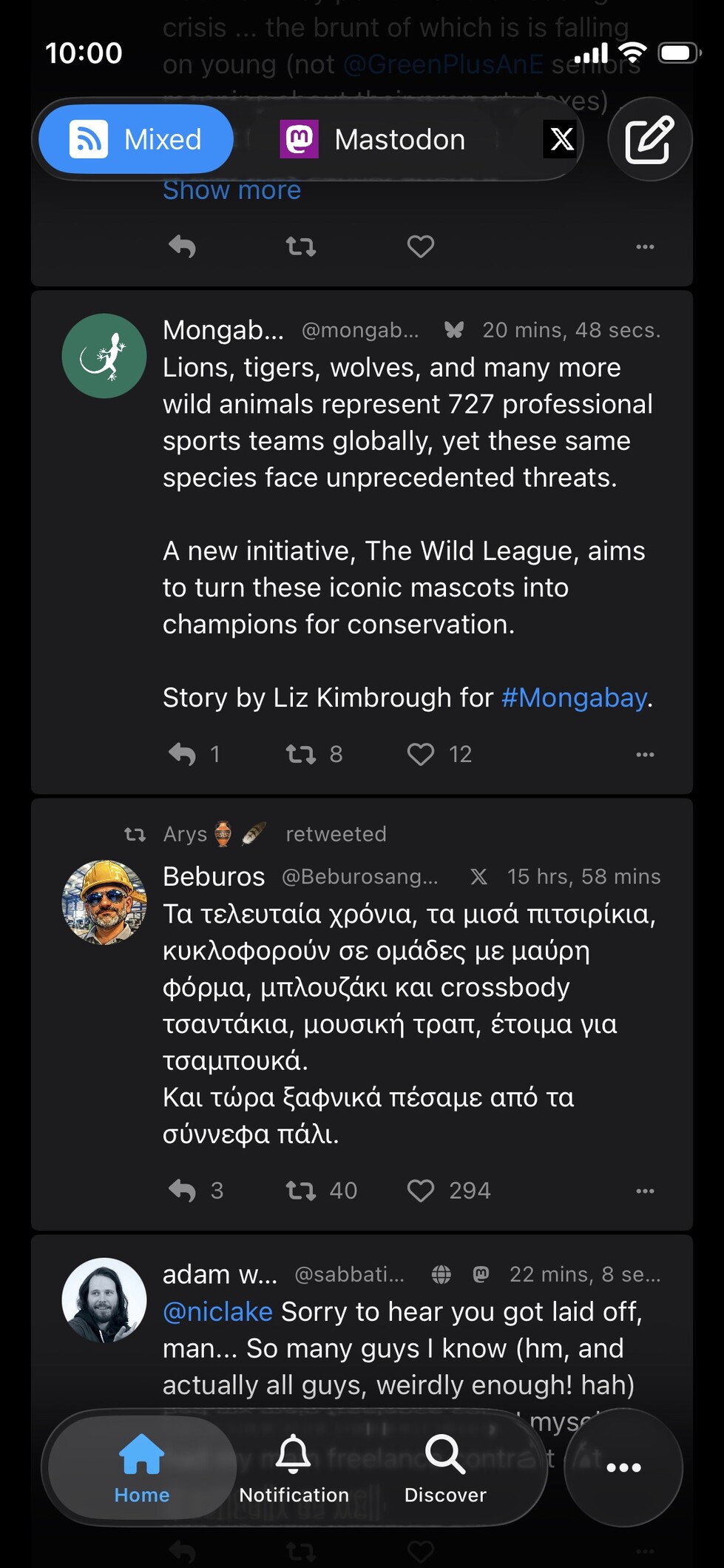The image size is (724, 1568).
Task: Expand truncated post with Show more
Action: pyautogui.click(x=231, y=190)
